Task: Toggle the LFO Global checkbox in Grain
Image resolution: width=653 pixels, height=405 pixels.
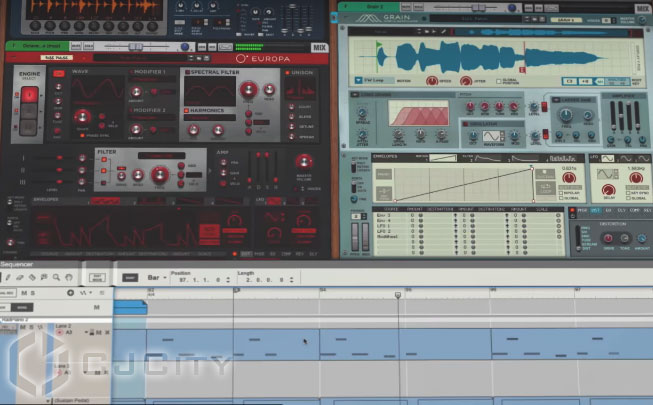Action: 628,198
